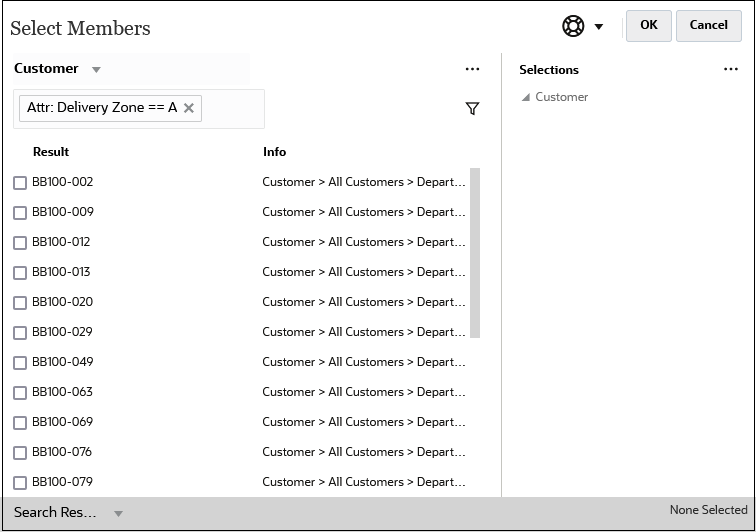This screenshot has width=756, height=532.
Task: Check the BB100-002 checkbox
Action: coord(20,183)
